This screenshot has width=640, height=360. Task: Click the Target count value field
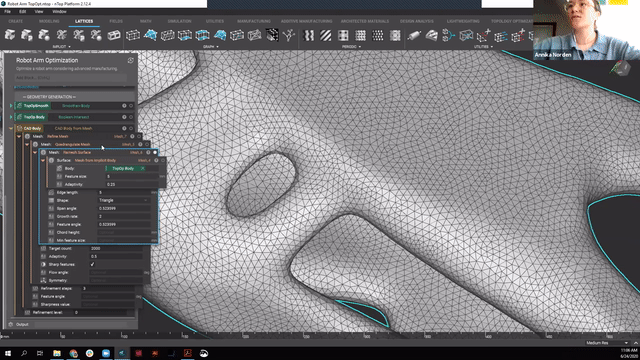(116, 248)
